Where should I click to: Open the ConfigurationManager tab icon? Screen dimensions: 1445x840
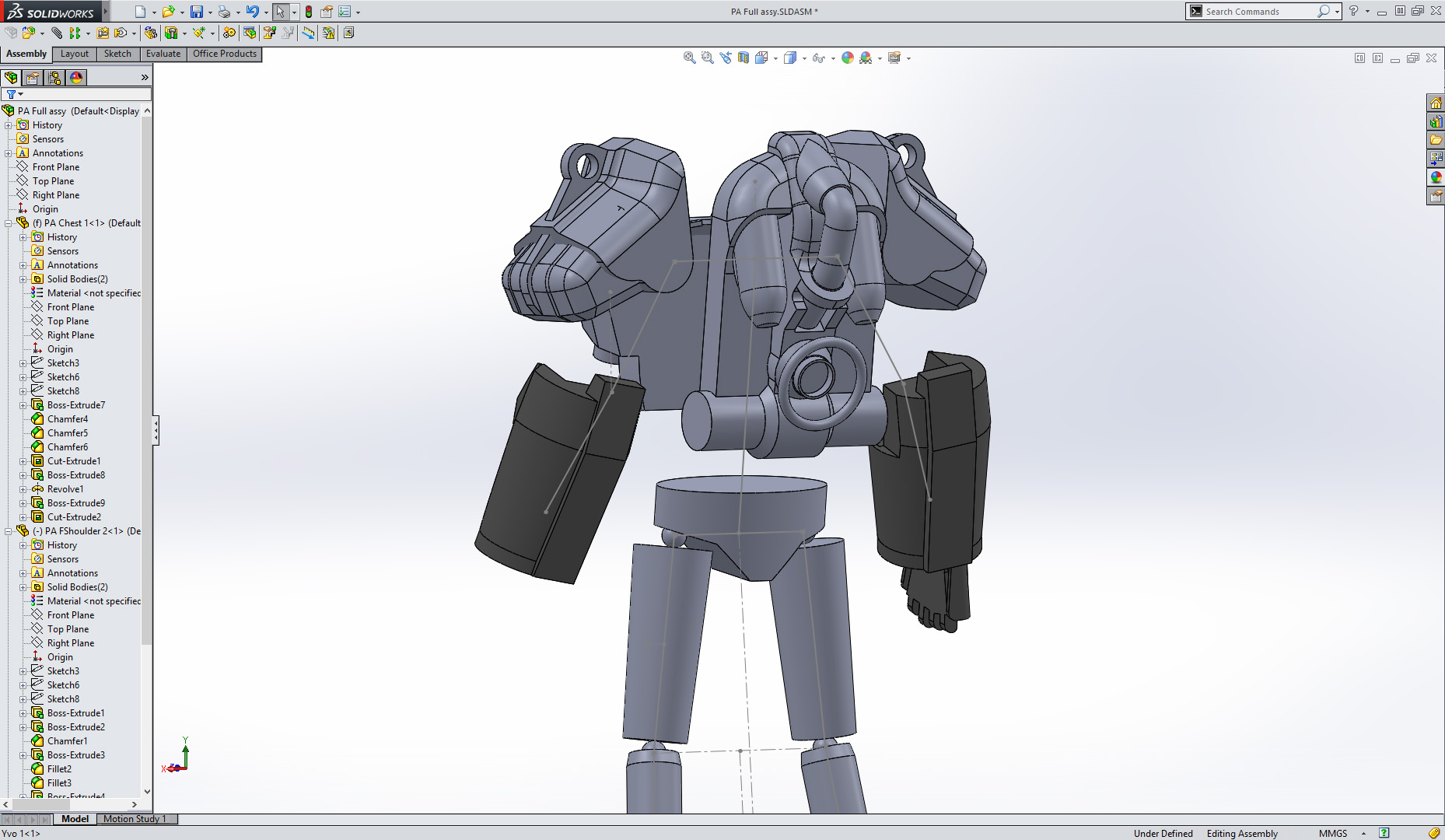point(54,78)
